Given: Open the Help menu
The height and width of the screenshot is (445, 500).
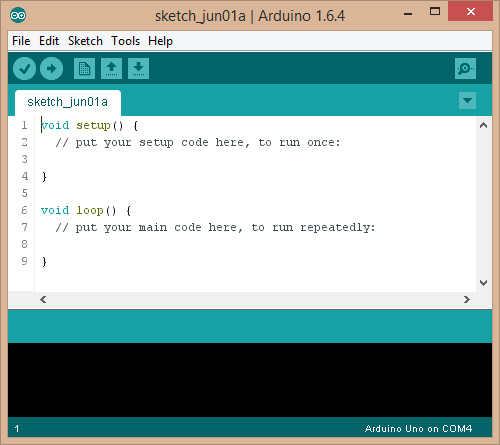Looking at the screenshot, I should click(160, 41).
